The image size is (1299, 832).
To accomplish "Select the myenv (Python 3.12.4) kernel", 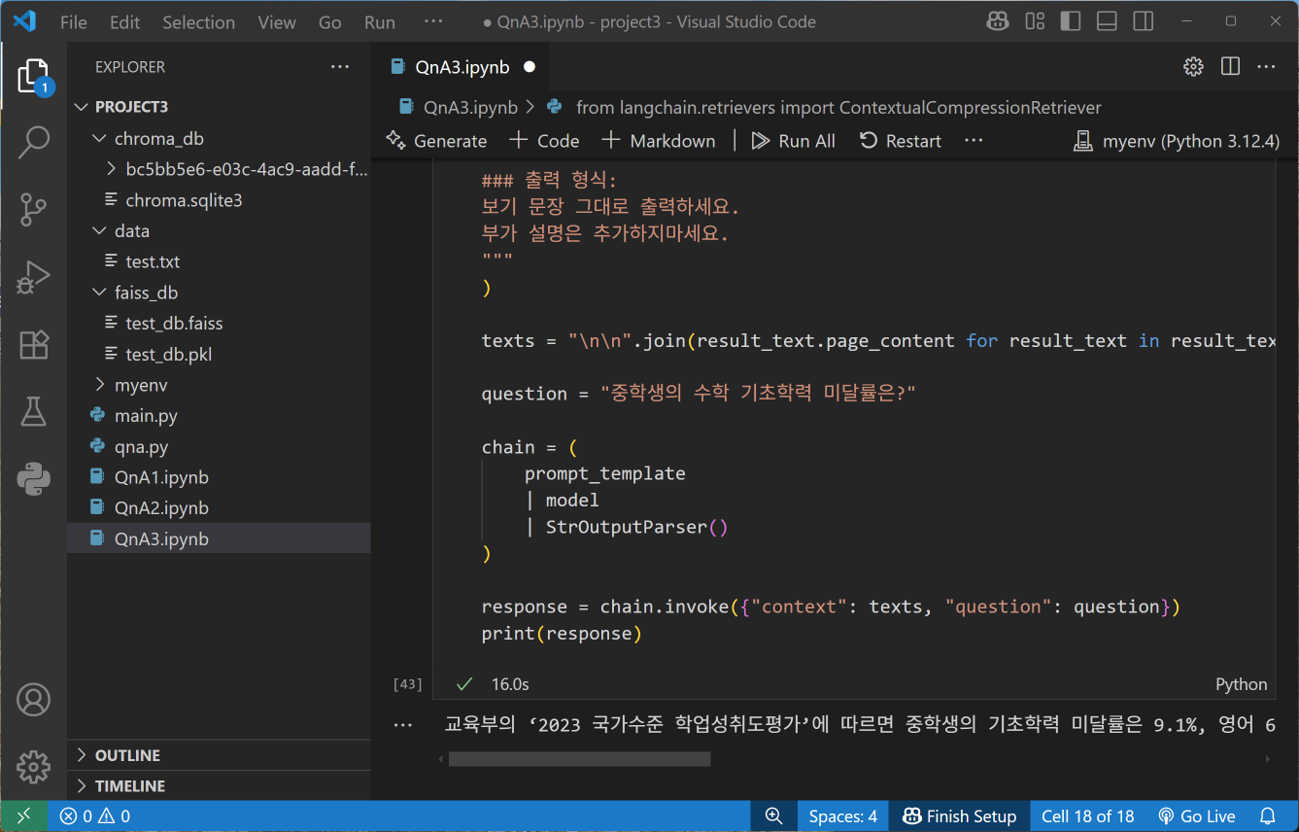I will pos(1176,141).
